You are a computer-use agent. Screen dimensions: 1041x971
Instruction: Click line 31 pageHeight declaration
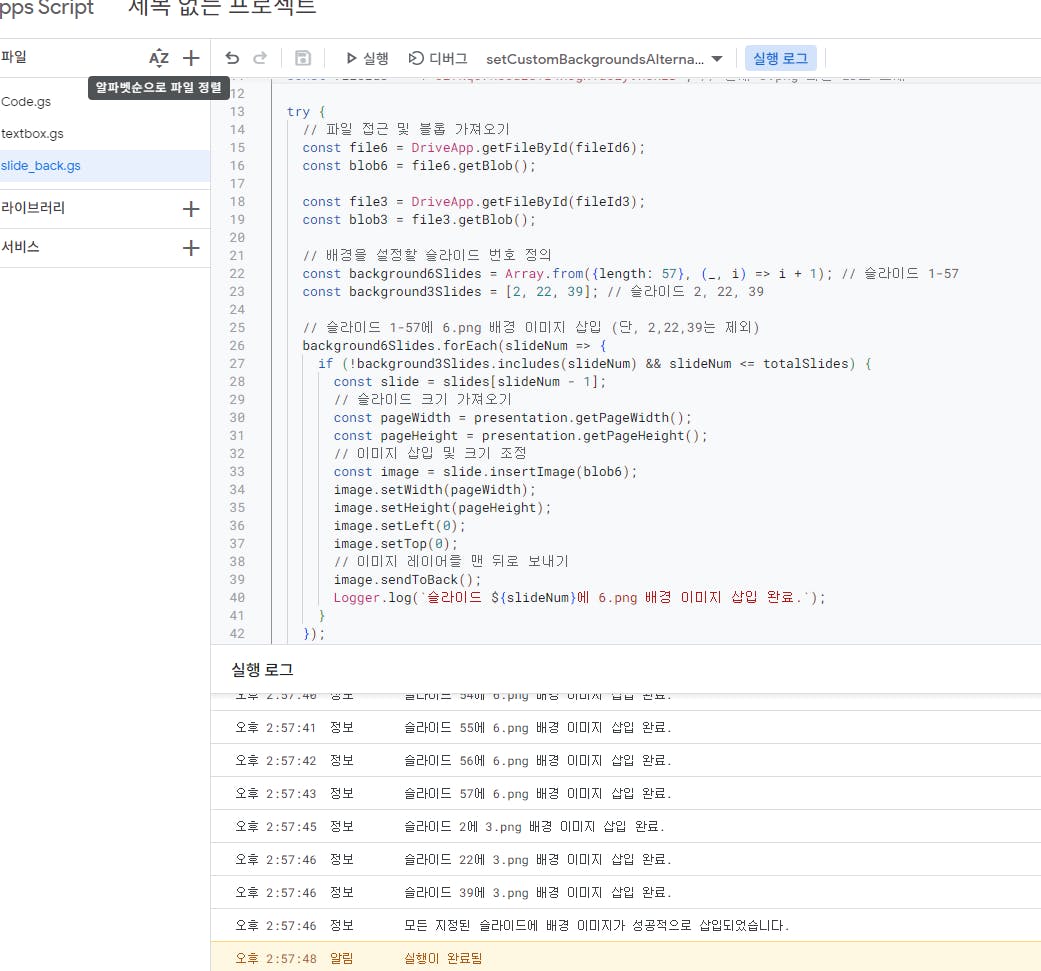520,435
